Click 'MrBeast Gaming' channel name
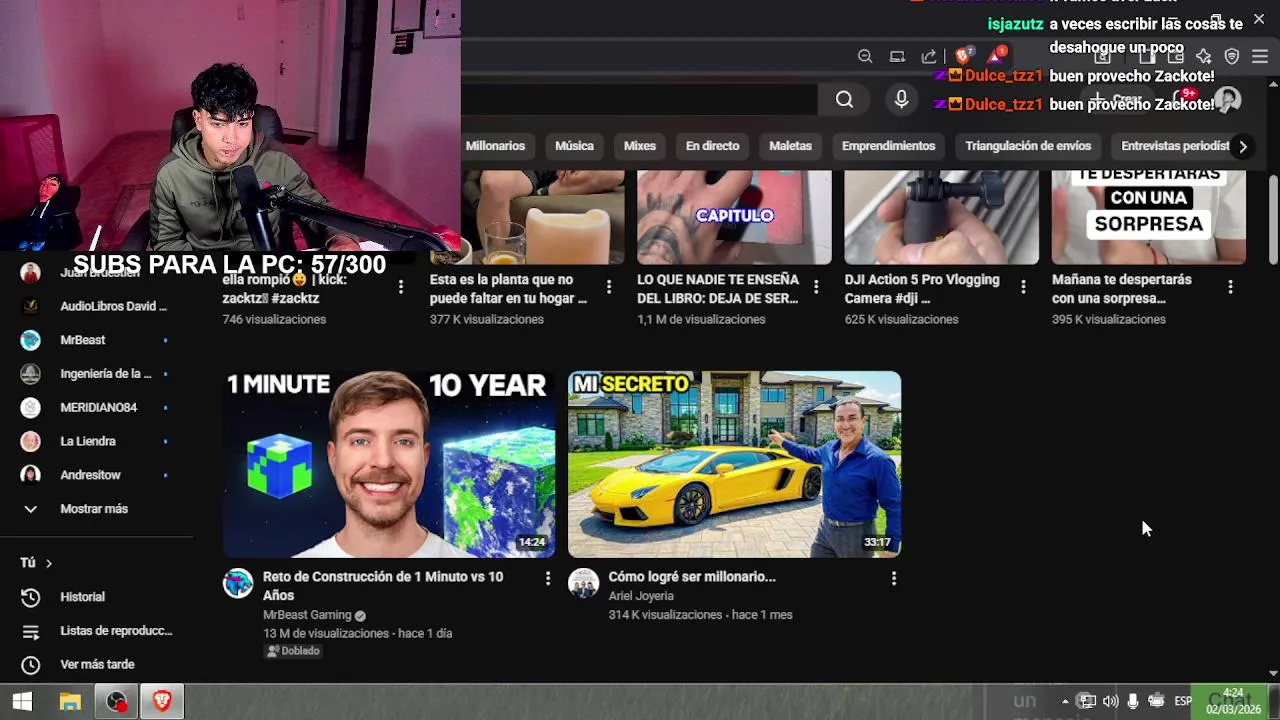The image size is (1280, 720). tap(307, 615)
